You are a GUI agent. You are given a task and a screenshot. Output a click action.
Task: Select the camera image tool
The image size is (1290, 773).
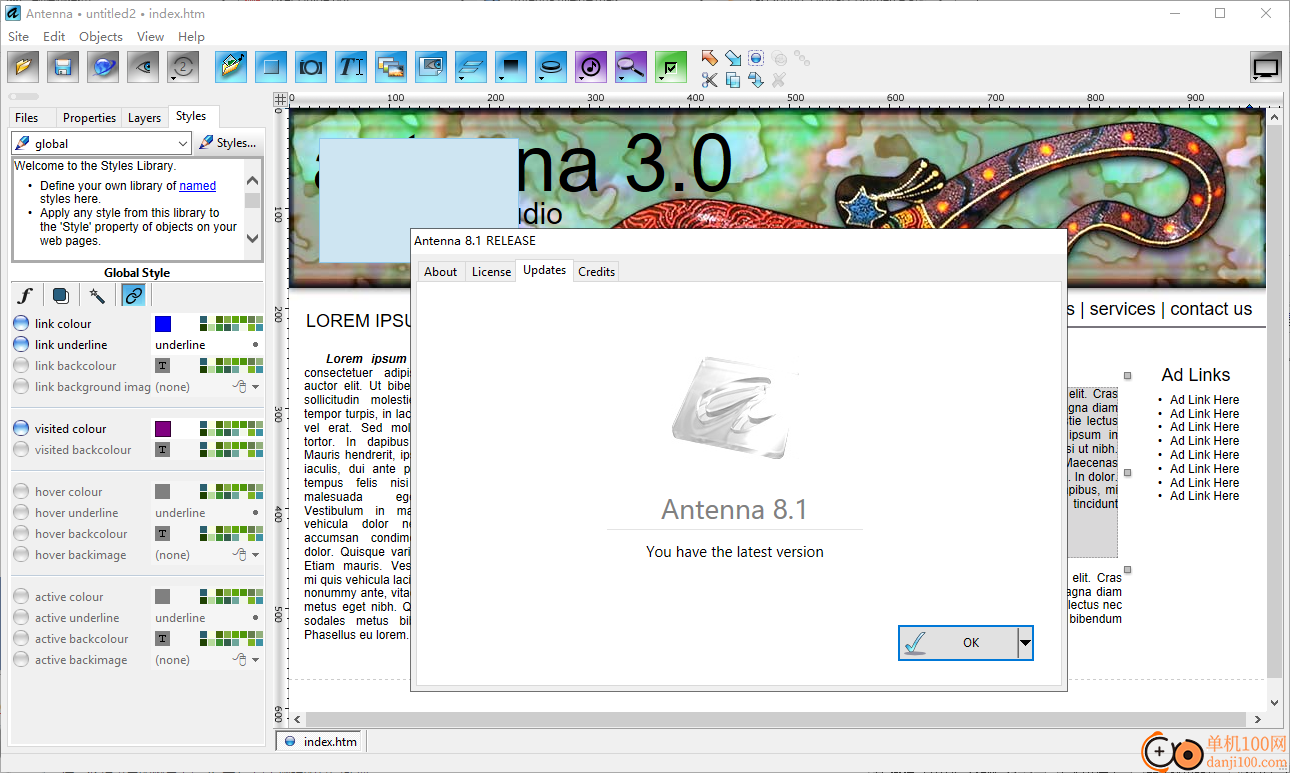tap(311, 67)
